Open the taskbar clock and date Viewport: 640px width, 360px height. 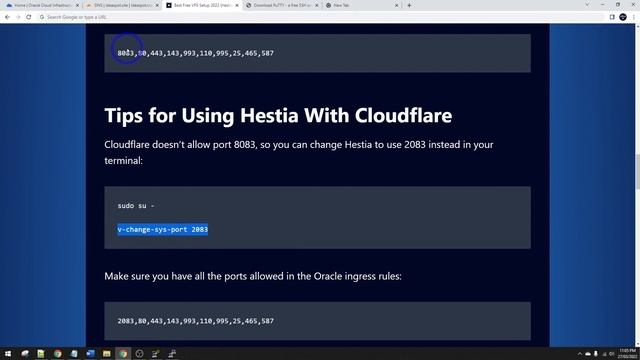(x=628, y=353)
